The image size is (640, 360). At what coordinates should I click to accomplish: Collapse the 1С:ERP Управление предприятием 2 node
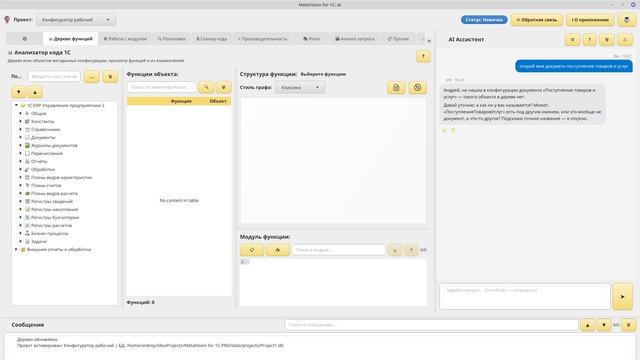pyautogui.click(x=16, y=105)
